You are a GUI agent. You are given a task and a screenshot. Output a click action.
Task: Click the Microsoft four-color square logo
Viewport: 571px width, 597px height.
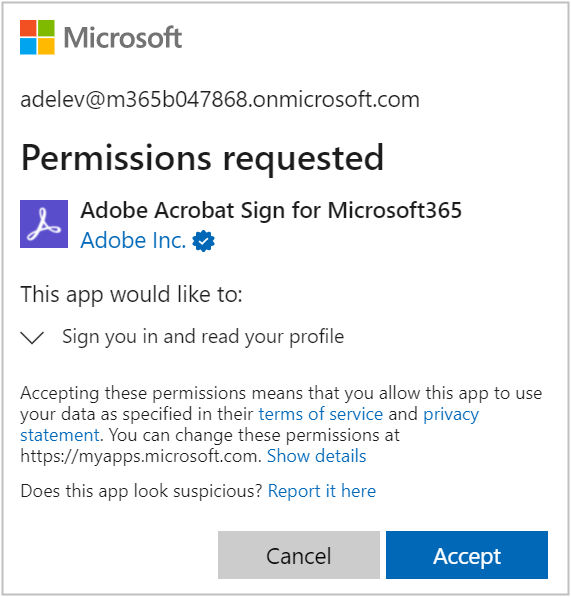(x=37, y=37)
